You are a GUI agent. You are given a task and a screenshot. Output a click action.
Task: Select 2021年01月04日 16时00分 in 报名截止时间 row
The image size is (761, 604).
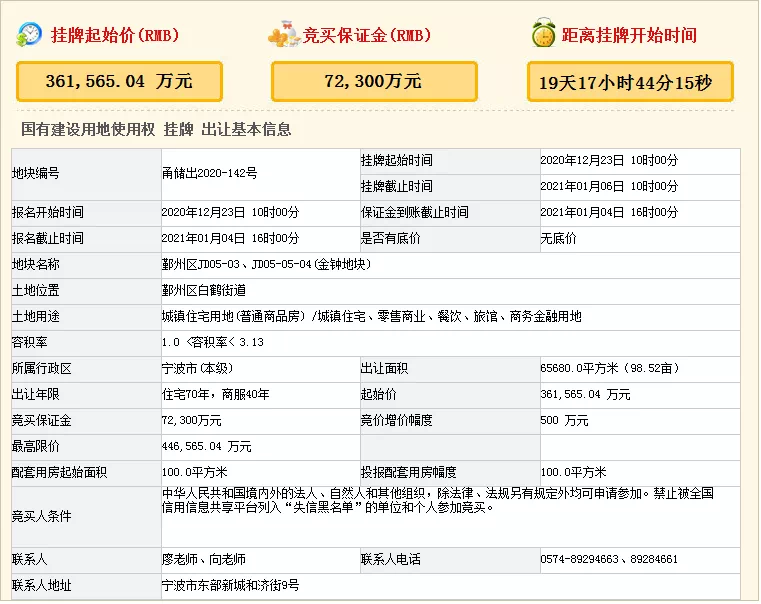point(231,239)
